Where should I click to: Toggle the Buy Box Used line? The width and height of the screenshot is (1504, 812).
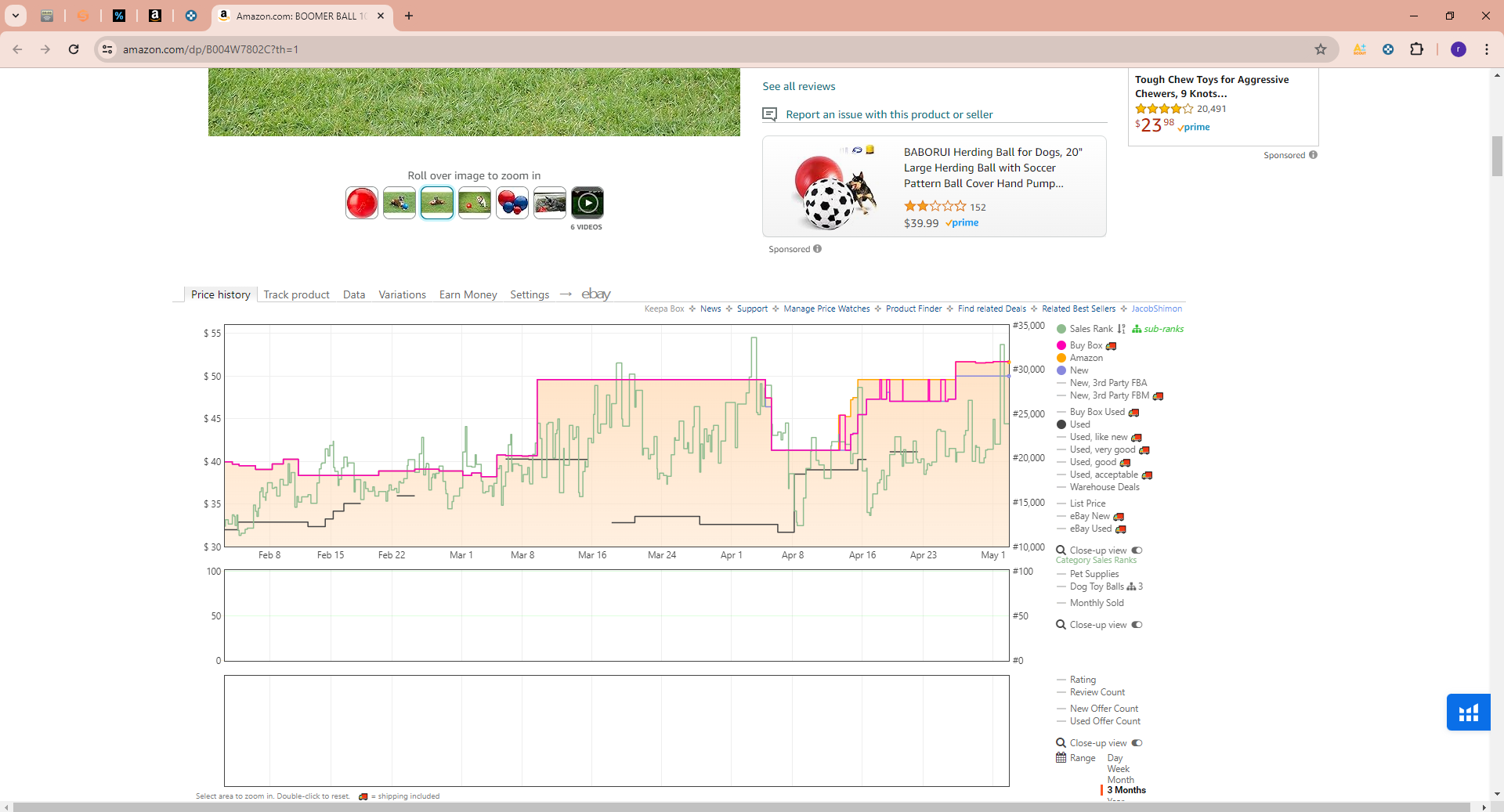(x=1097, y=412)
